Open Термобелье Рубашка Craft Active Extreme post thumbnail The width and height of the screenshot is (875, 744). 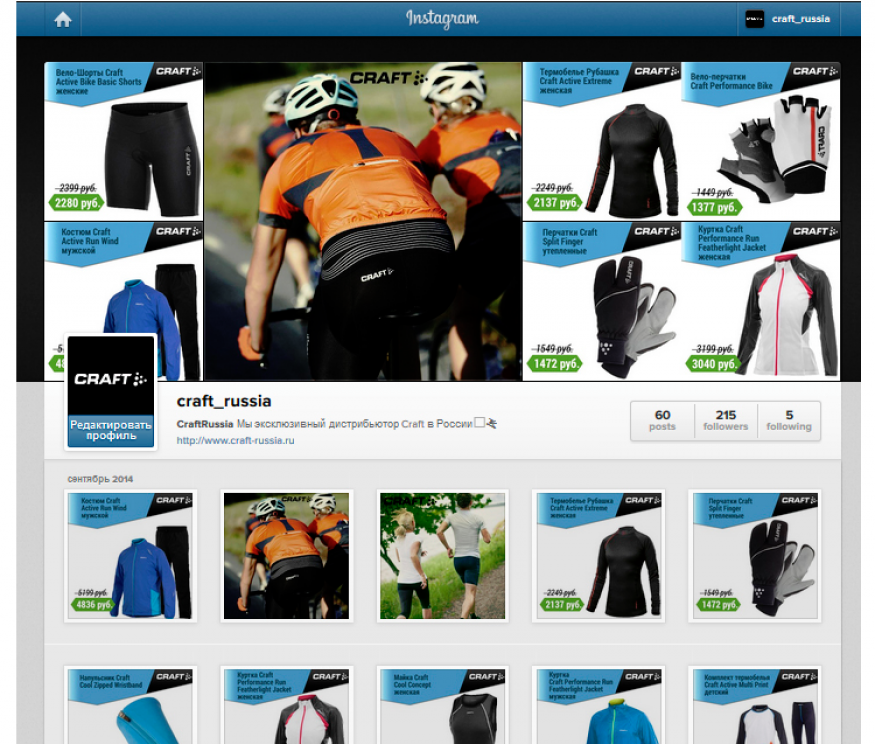click(599, 556)
